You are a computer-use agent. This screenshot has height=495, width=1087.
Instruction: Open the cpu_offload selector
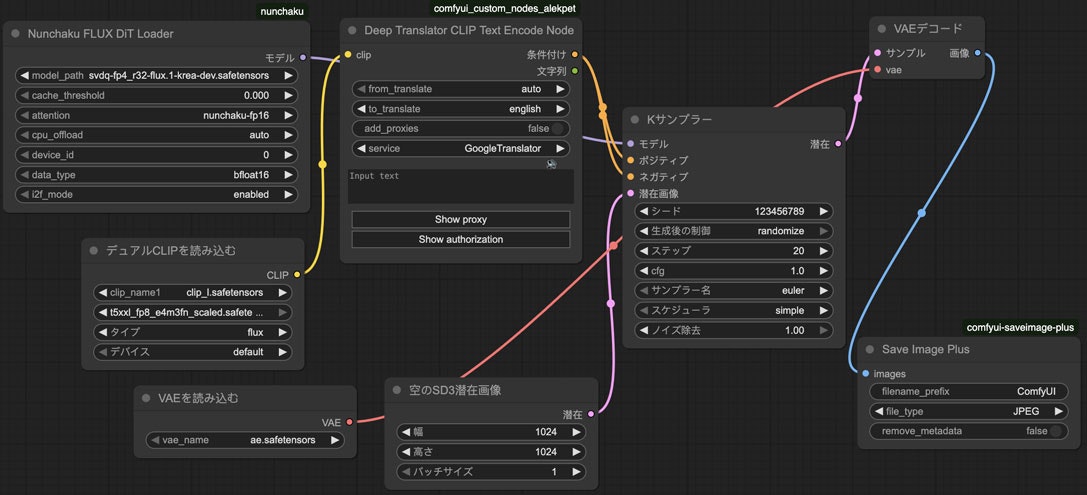coord(156,135)
